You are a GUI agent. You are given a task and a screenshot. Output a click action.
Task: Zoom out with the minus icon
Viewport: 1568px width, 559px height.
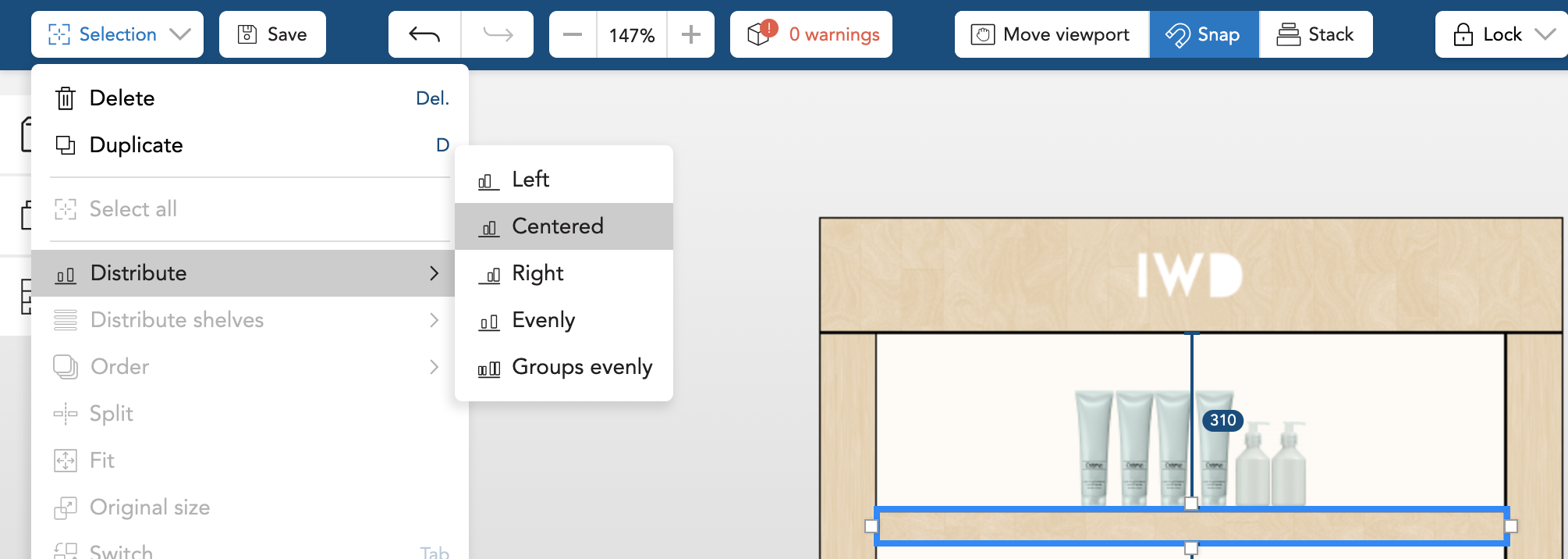(573, 34)
